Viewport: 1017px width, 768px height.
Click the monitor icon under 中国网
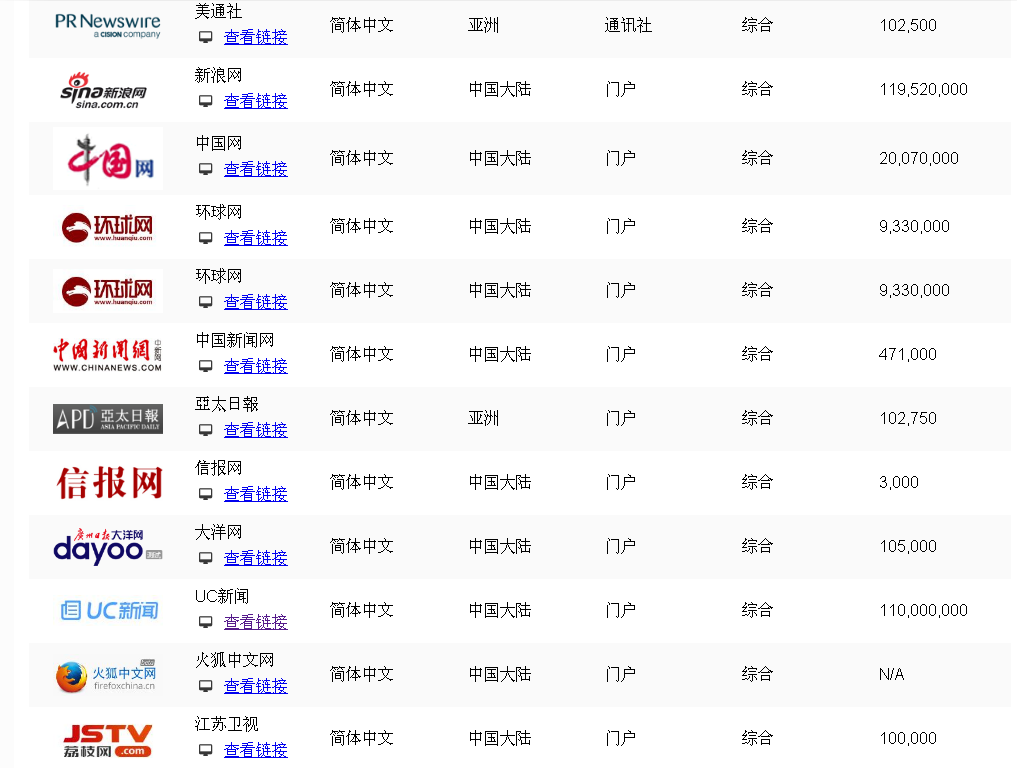coord(206,169)
